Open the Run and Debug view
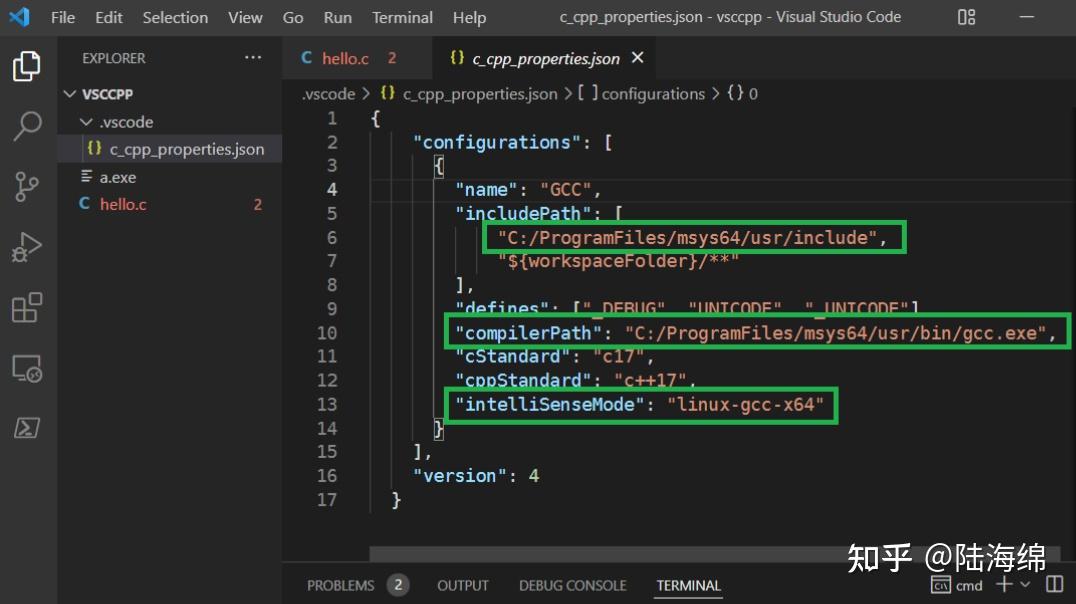Screen dimensions: 1076x604 (x=26, y=247)
